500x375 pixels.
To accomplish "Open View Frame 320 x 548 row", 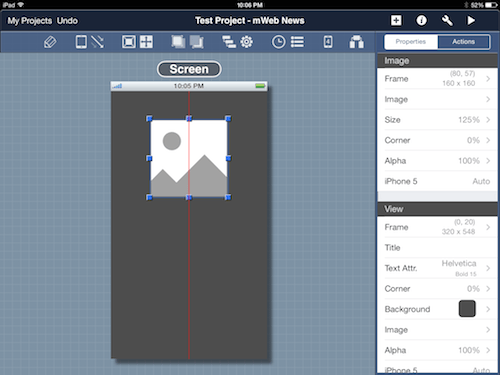I will point(437,227).
